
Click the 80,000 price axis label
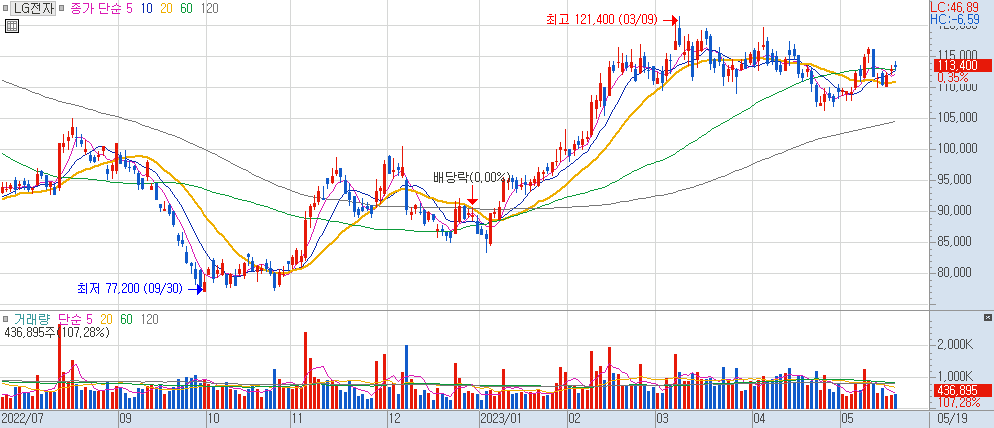coord(957,273)
